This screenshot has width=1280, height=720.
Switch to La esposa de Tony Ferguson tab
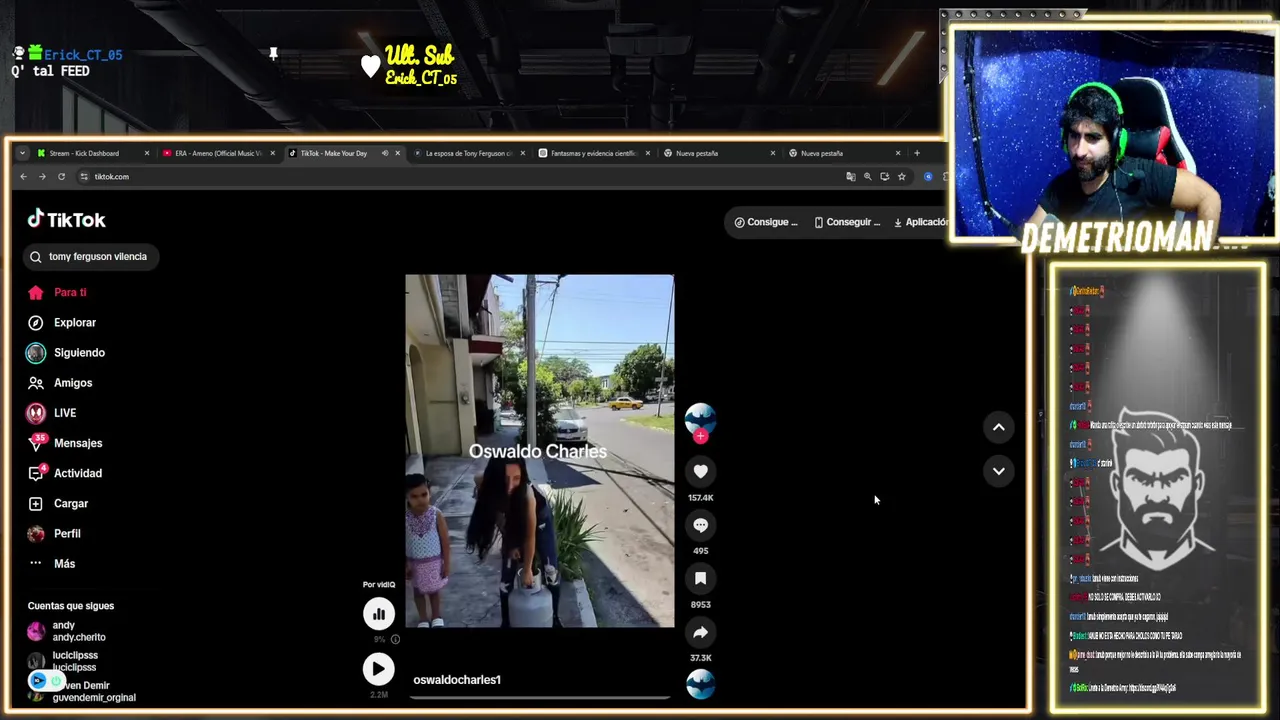coord(468,153)
